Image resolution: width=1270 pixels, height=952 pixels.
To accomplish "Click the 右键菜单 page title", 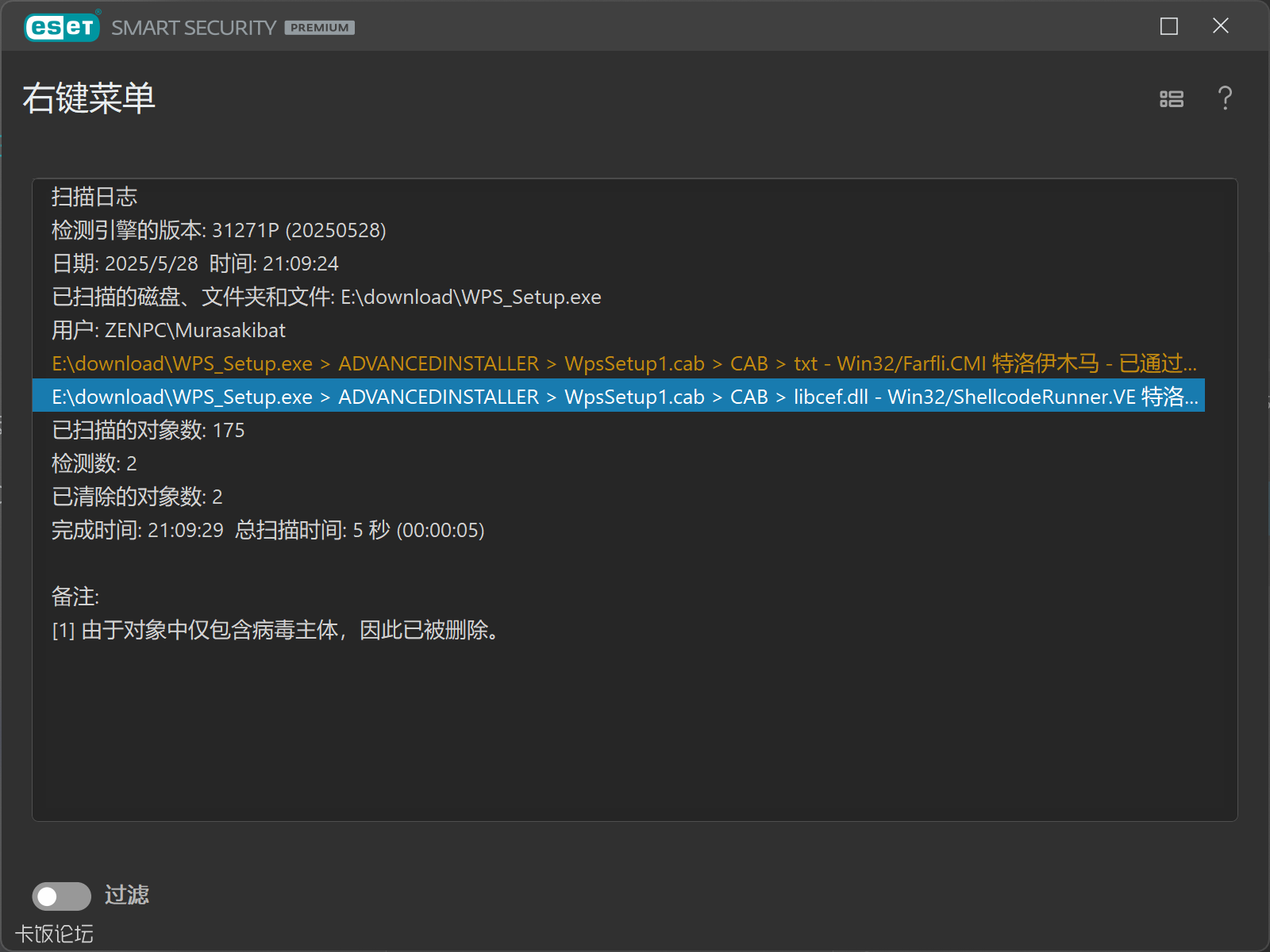I will click(x=89, y=98).
